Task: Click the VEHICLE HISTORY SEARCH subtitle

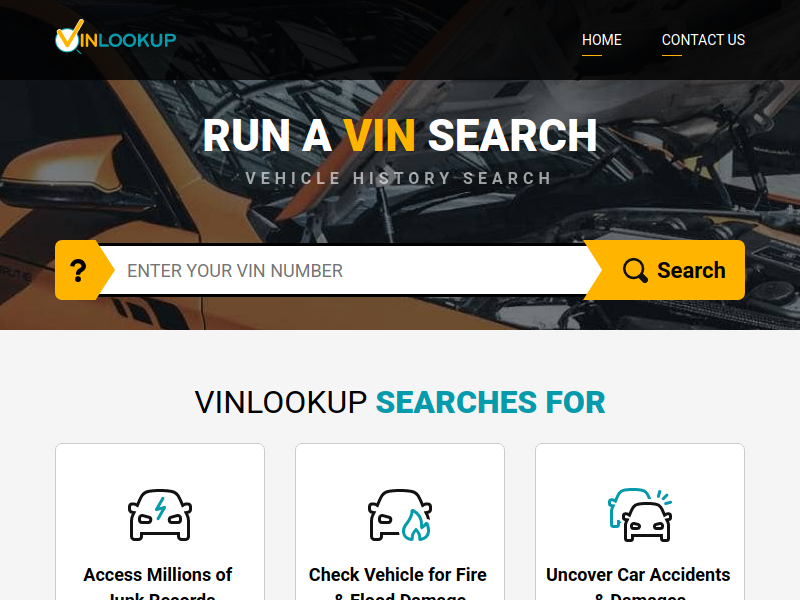Action: click(x=398, y=179)
